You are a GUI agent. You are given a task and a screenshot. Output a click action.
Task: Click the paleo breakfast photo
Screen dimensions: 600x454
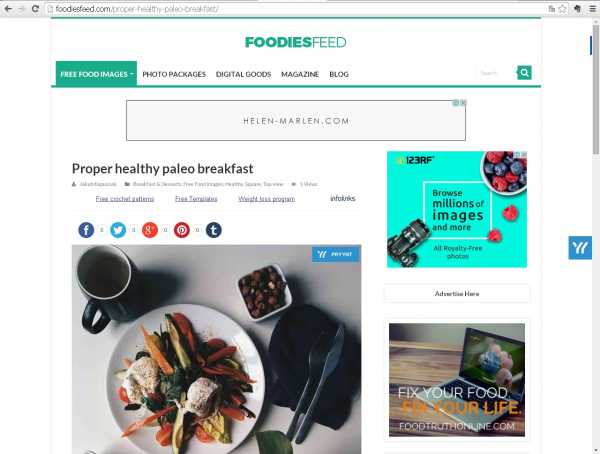pyautogui.click(x=217, y=349)
